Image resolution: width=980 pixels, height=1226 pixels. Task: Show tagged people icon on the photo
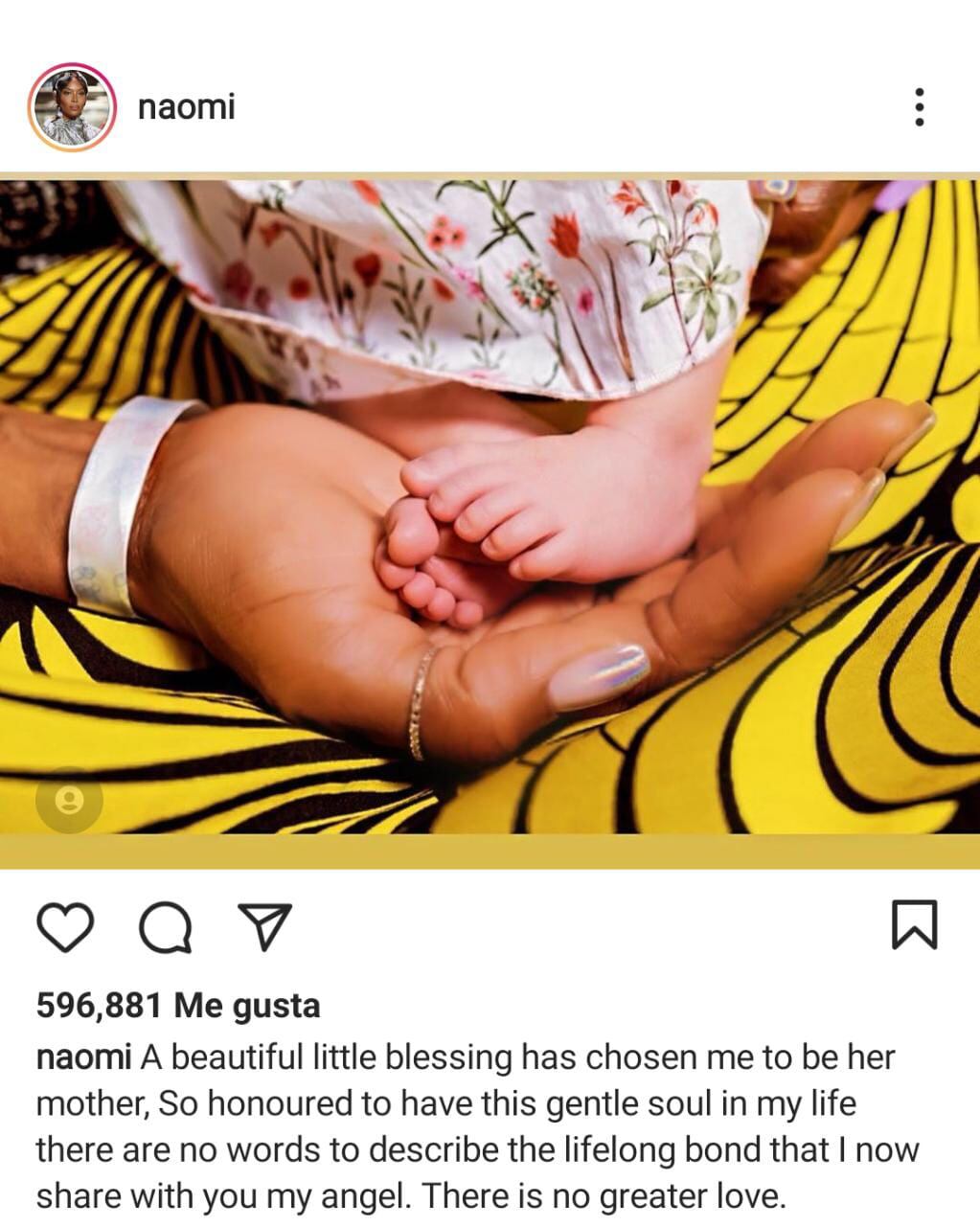(69, 800)
